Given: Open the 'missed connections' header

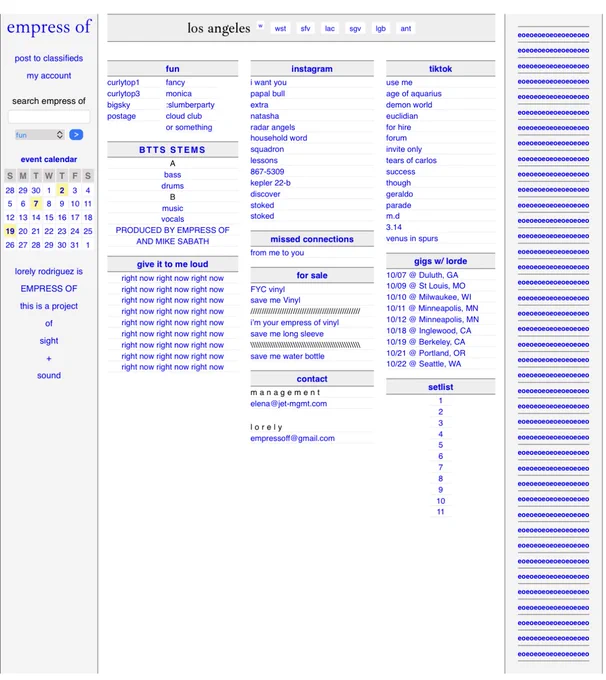Looking at the screenshot, I should [312, 239].
